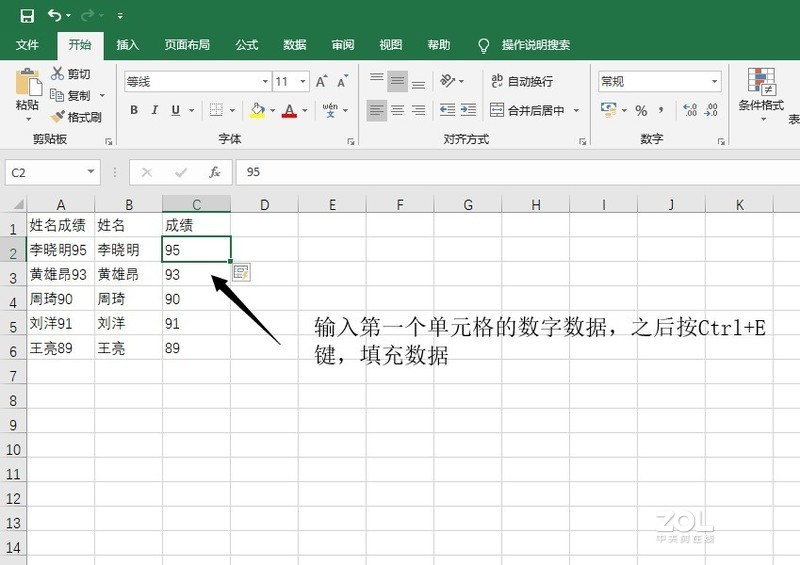Image resolution: width=800 pixels, height=565 pixels.
Task: Click the fx insert function icon
Action: tap(215, 173)
